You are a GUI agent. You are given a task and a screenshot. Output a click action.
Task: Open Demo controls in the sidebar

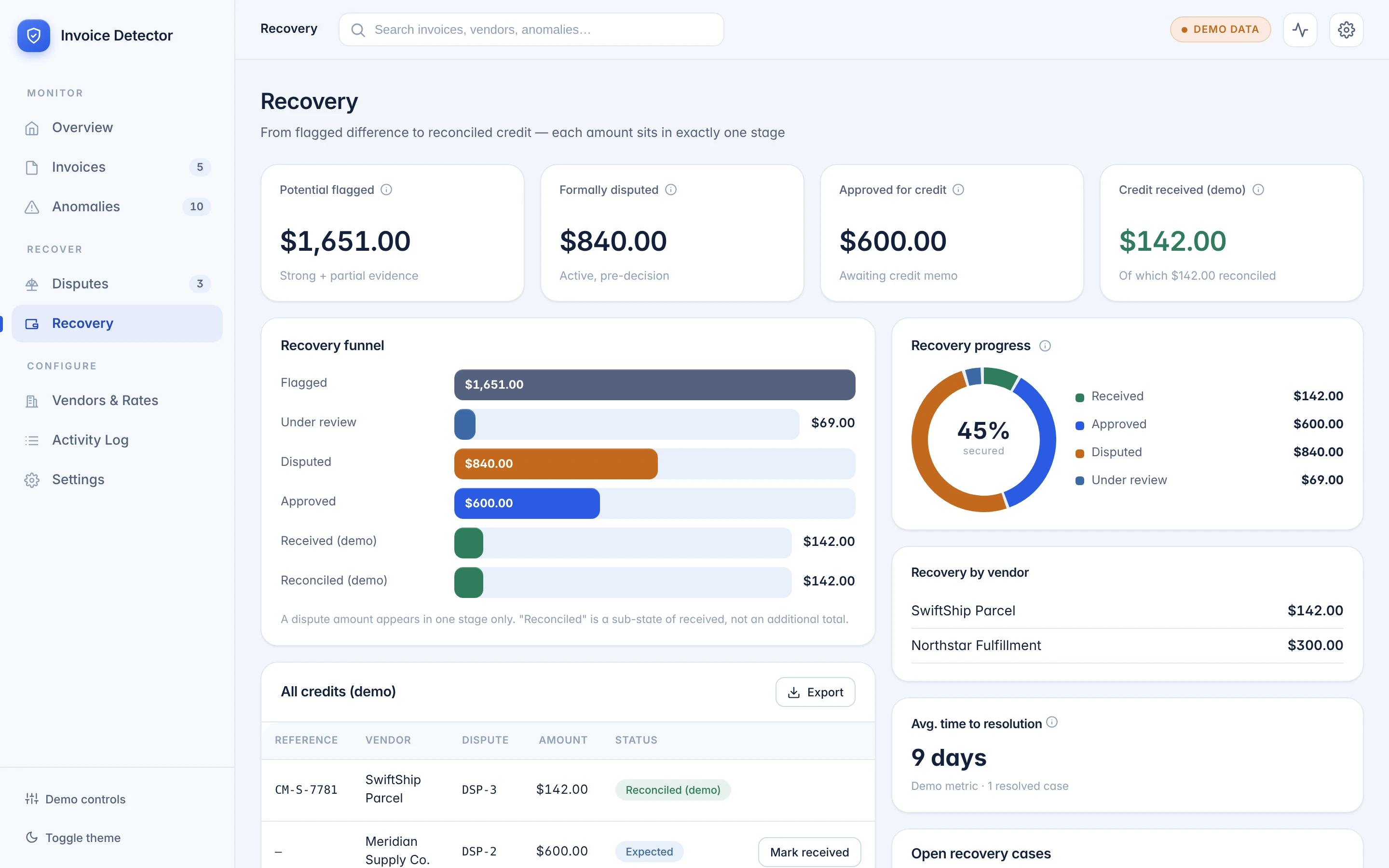75,799
